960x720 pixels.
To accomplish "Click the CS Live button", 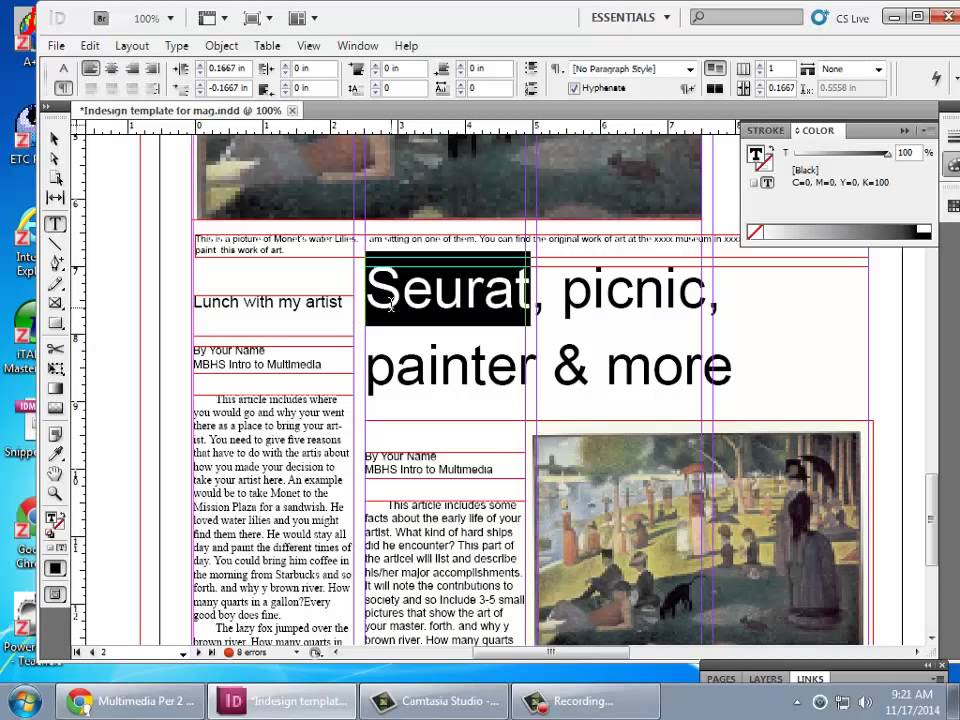I will coord(839,18).
